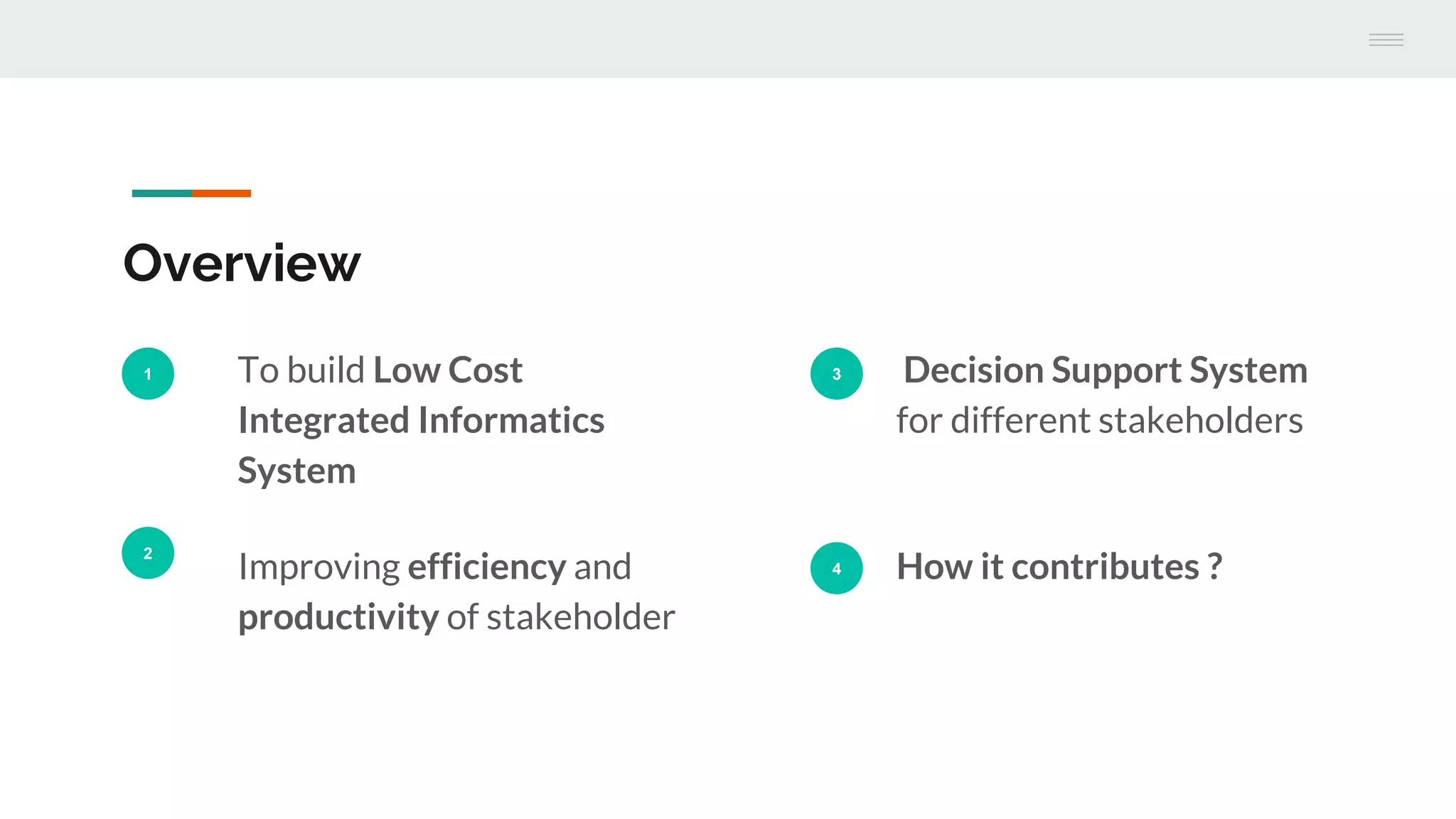The height and width of the screenshot is (819, 1456).
Task: Click the numbered circle 2 icon
Action: [148, 552]
